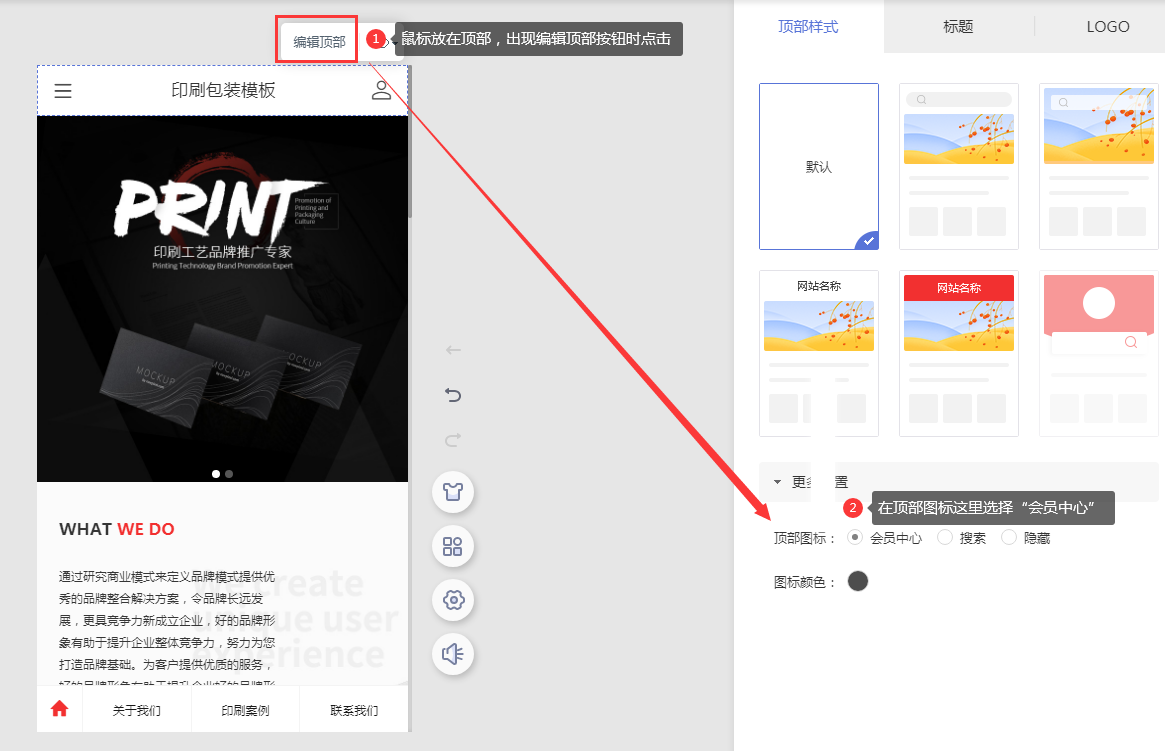Viewport: 1165px width, 751px height.
Task: Select the 会员中心 radio option
Action: 854,537
